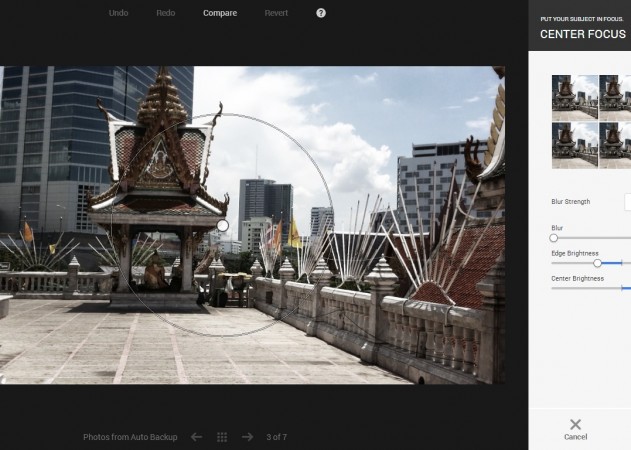Click the Center Brightness slider track
Screen dimensions: 631x450
[590, 288]
